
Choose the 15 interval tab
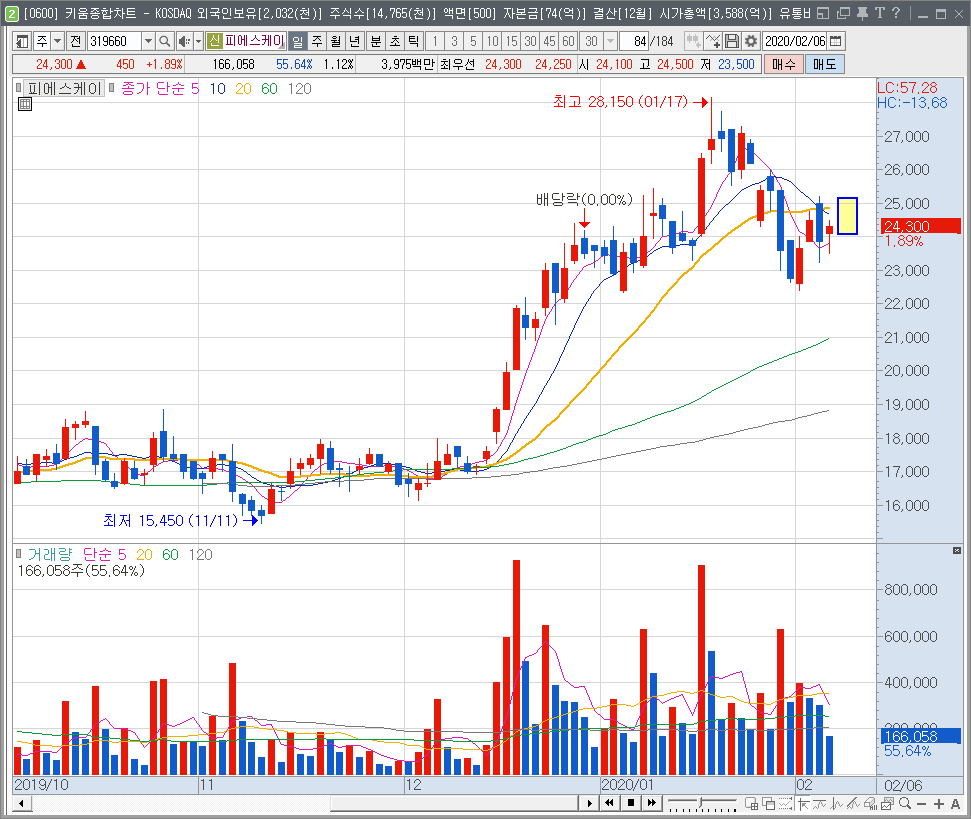pyautogui.click(x=512, y=41)
